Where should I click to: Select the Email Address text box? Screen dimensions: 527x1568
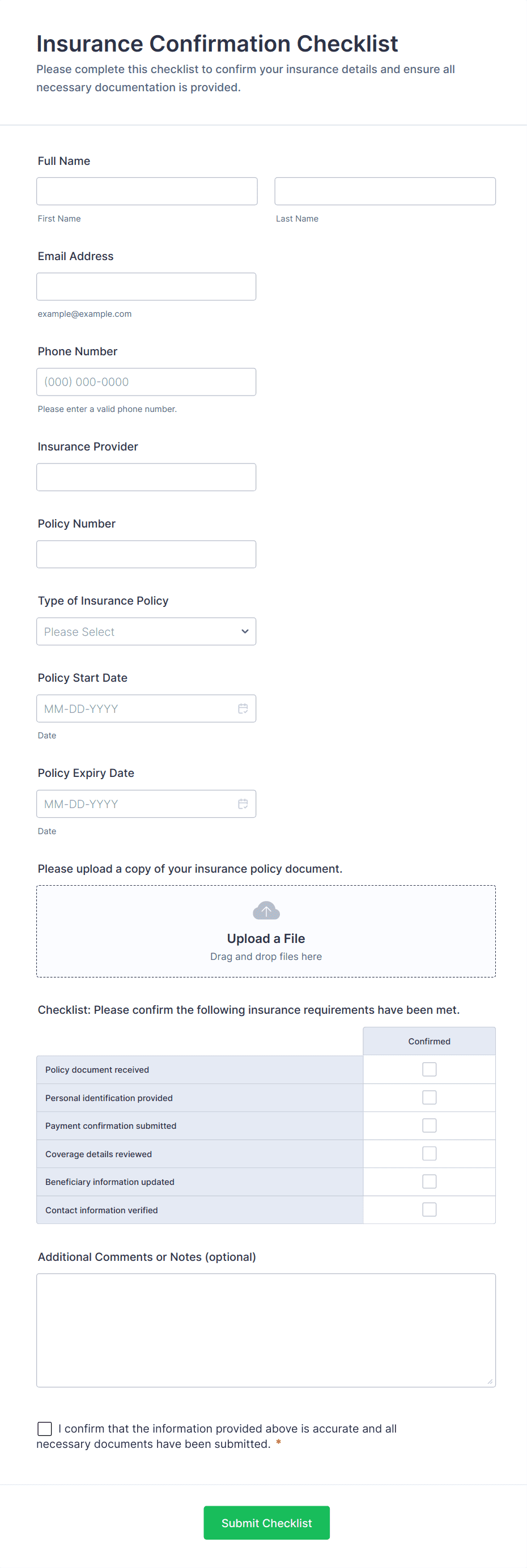(146, 287)
